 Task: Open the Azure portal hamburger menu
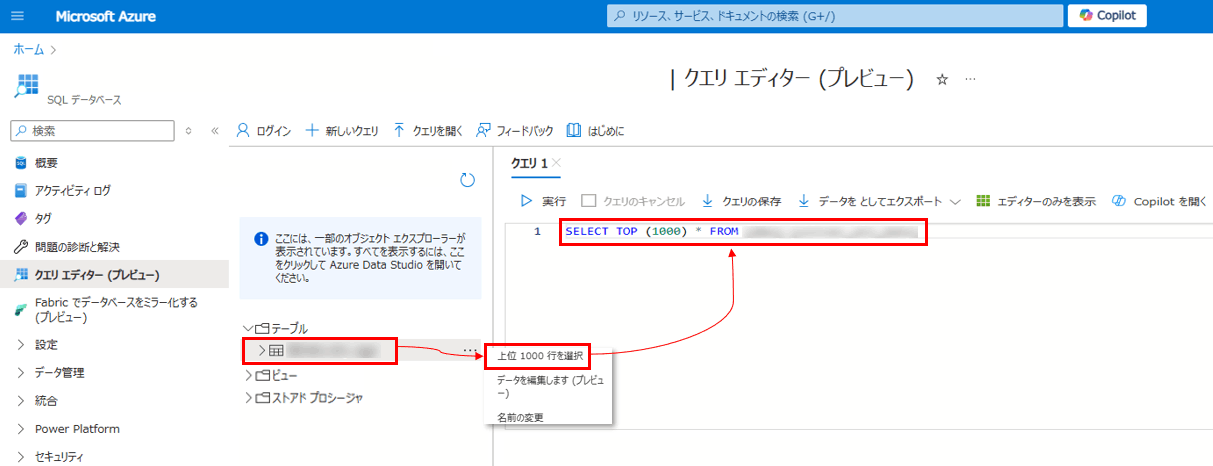(x=18, y=16)
